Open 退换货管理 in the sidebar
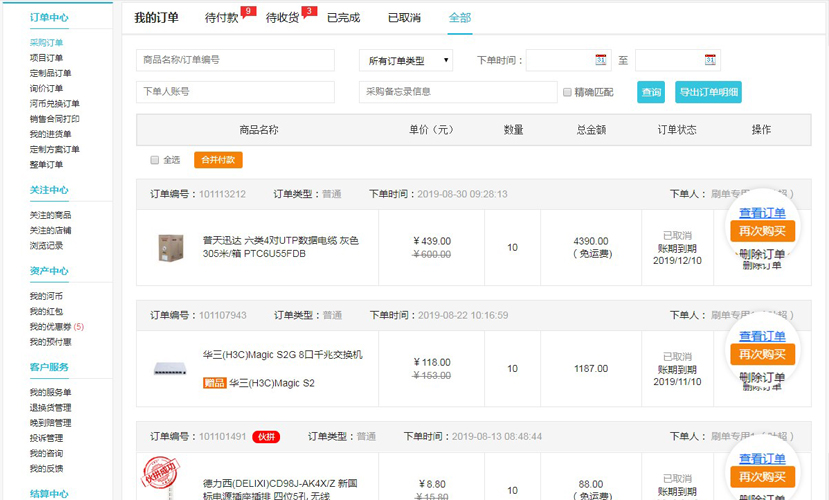 click(x=50, y=408)
